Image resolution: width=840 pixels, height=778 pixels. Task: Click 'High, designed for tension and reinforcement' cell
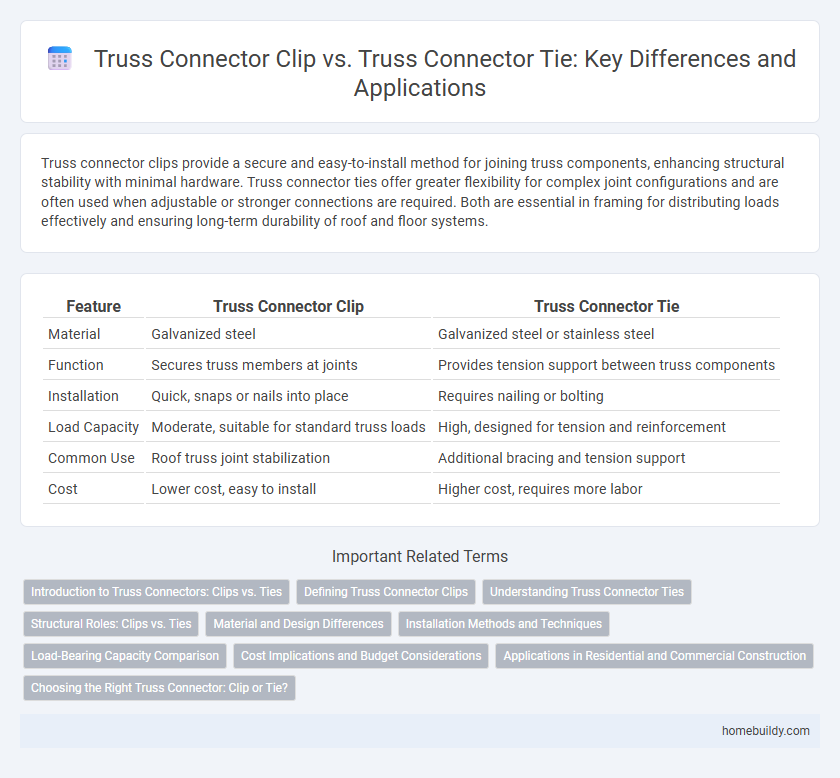606,427
